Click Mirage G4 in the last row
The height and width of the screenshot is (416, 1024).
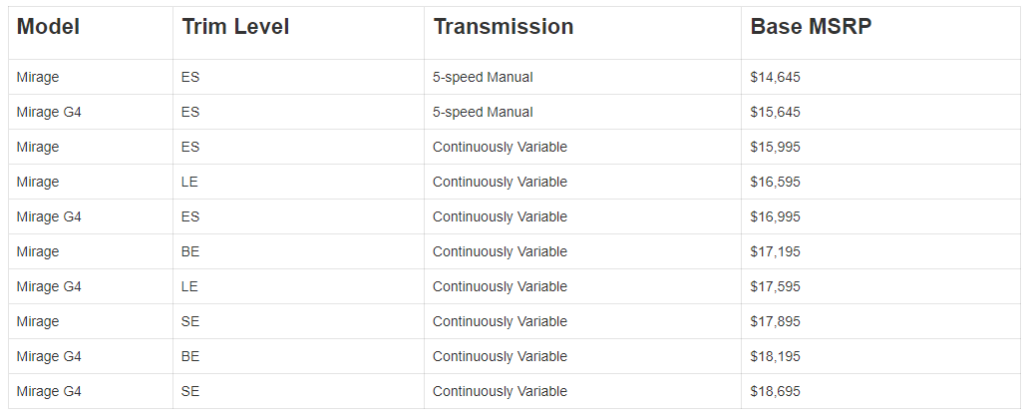pos(49,391)
